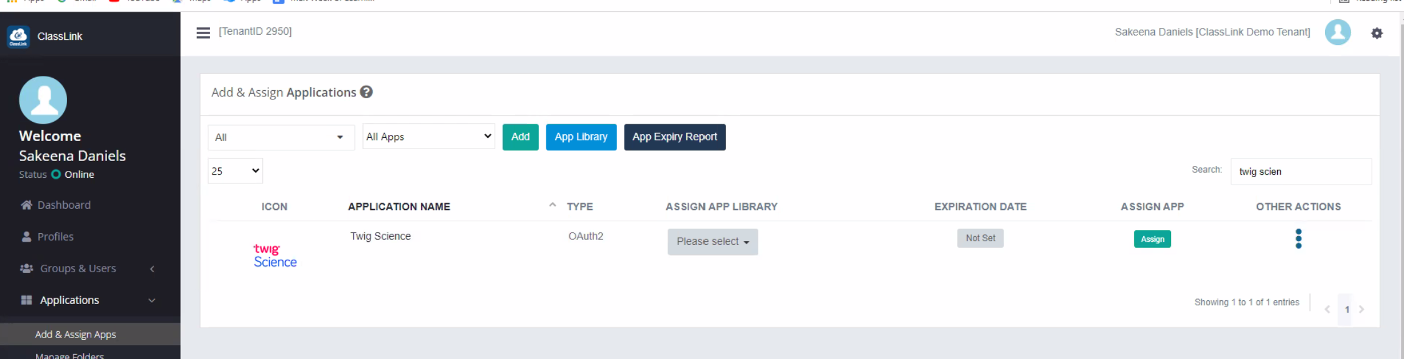
Task: Open the hamburger menu icon
Action: pyautogui.click(x=203, y=32)
